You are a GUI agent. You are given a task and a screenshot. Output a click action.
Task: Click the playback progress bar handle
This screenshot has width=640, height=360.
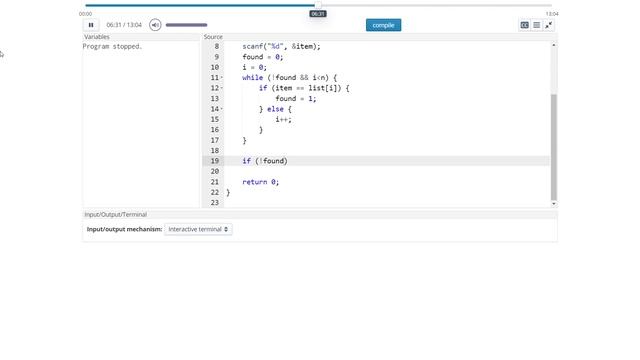tap(318, 5)
